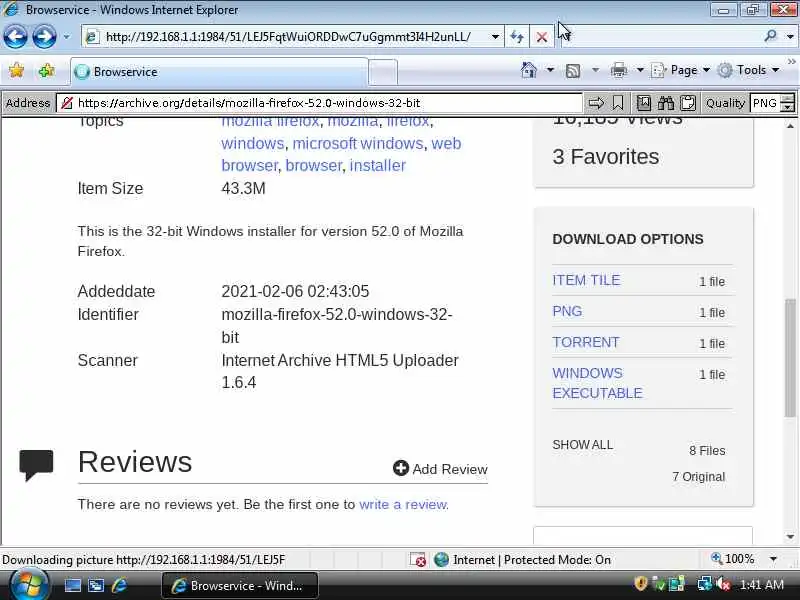
Task: Open the search provider options dropdown arrow
Action: (790, 36)
